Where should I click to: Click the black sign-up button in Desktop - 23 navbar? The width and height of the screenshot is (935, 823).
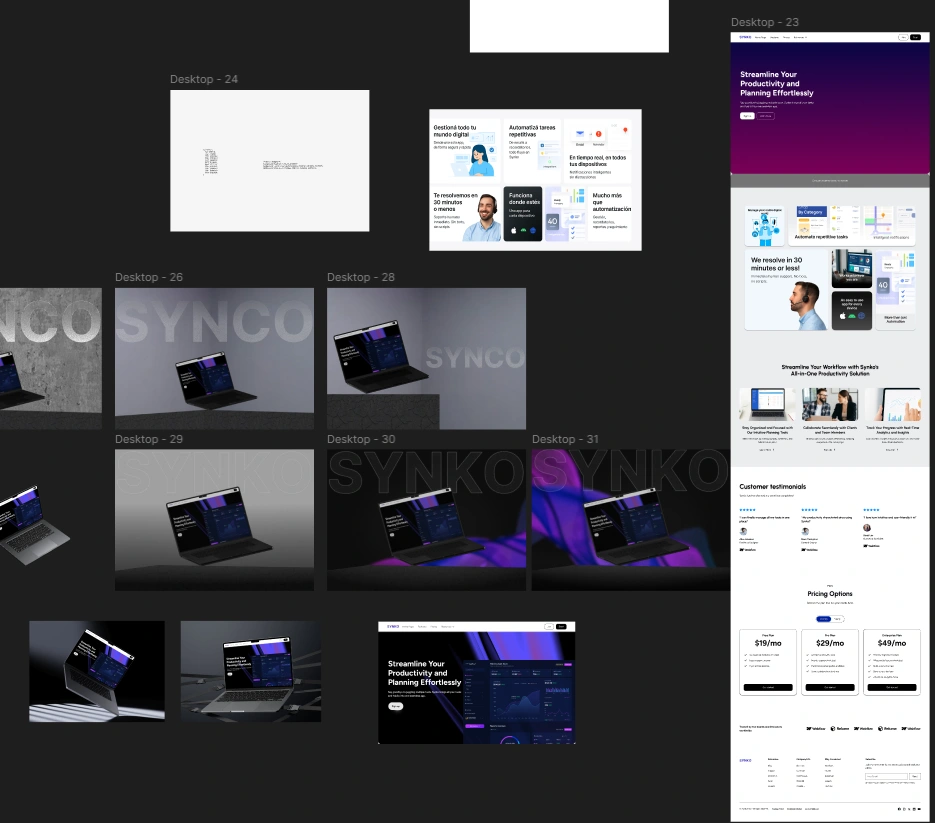point(915,37)
